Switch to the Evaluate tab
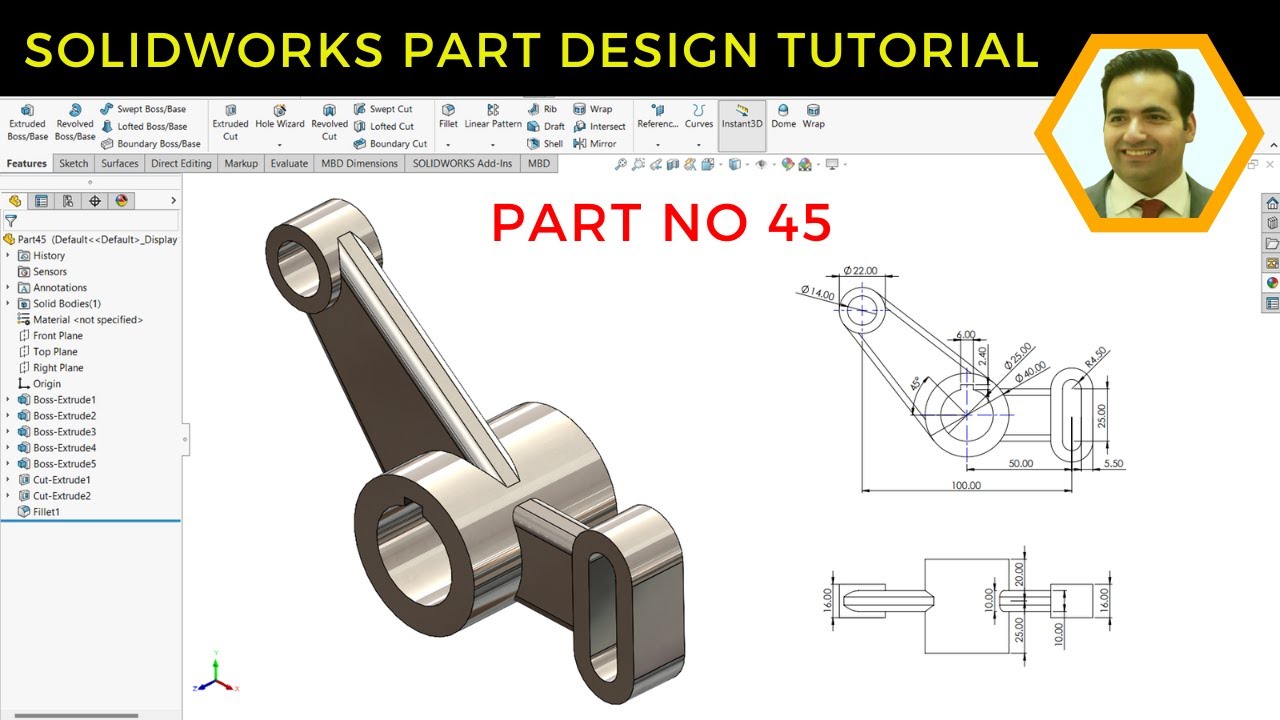The width and height of the screenshot is (1280, 720). pyautogui.click(x=289, y=163)
